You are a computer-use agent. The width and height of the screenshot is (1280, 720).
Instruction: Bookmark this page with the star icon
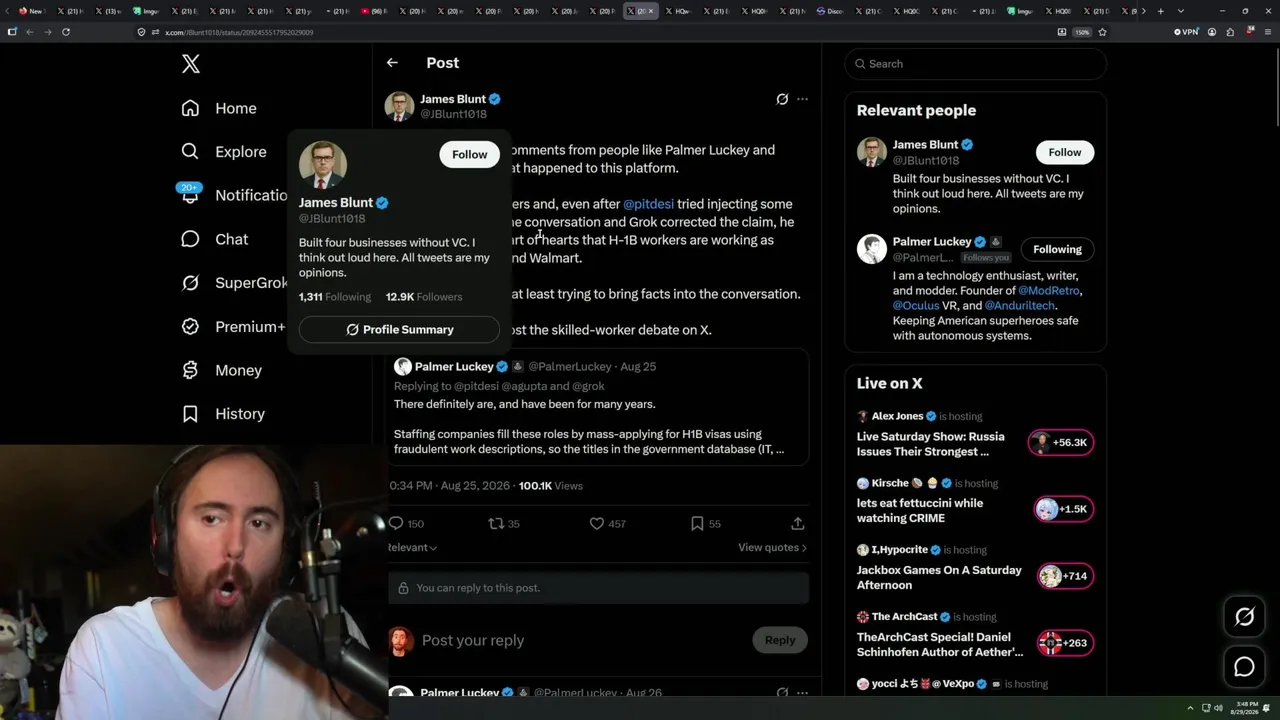1102,32
